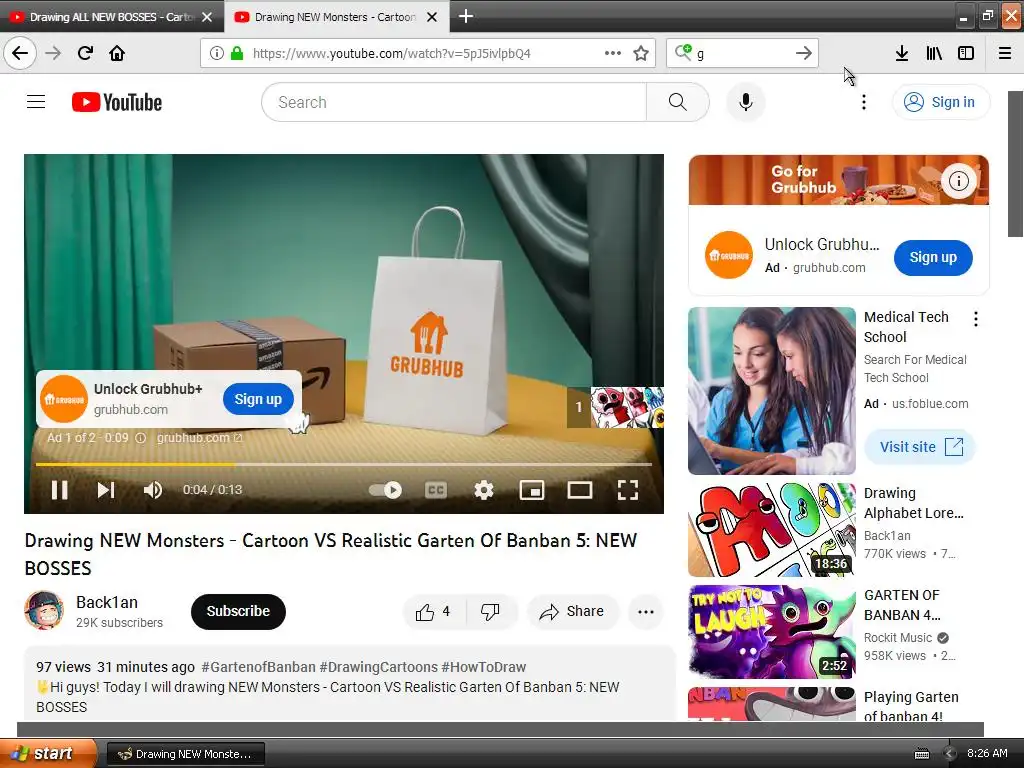Switch to Drawing ALL NEW BOSSES tab
Image resolution: width=1024 pixels, height=768 pixels.
click(112, 17)
